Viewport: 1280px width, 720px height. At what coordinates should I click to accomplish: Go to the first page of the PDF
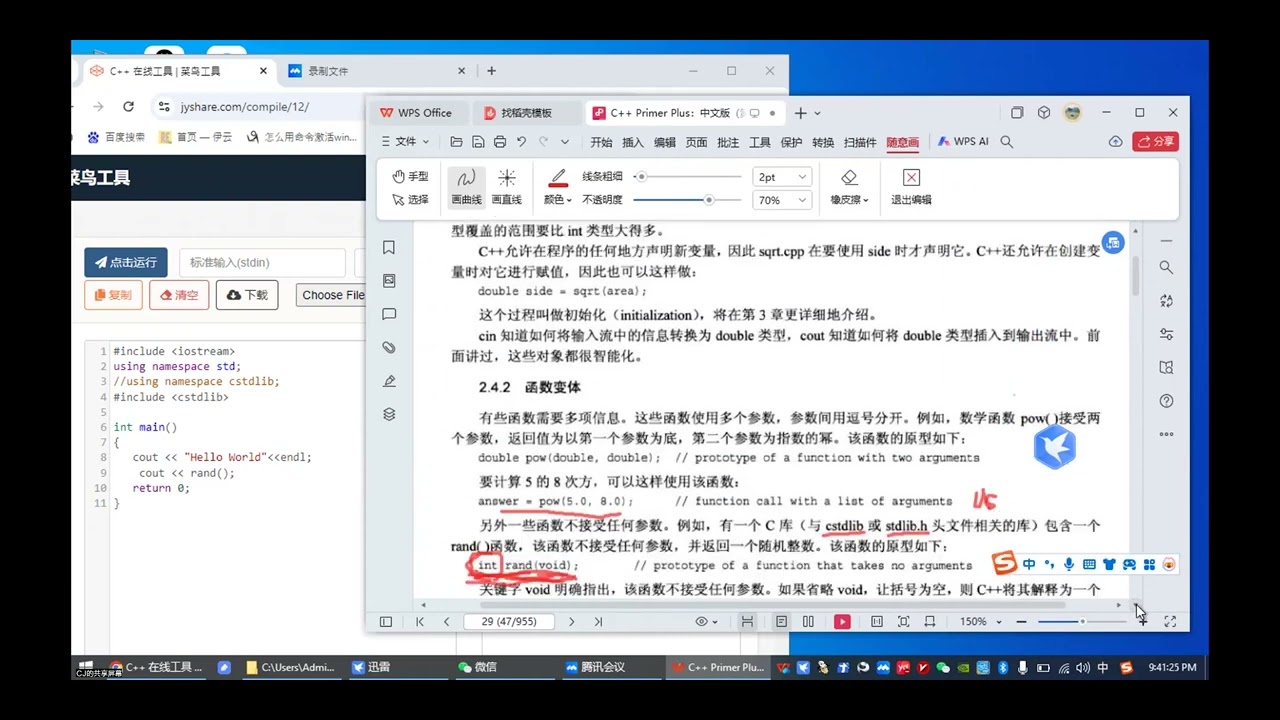[420, 622]
